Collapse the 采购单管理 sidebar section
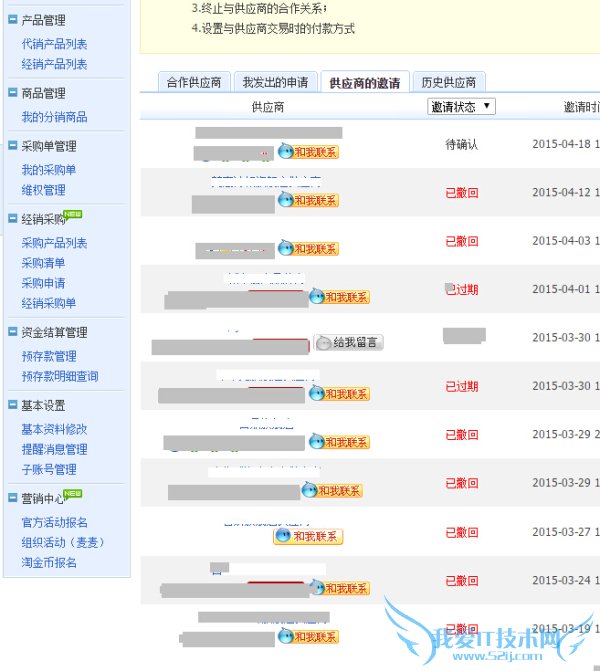600x671 pixels. 13,145
